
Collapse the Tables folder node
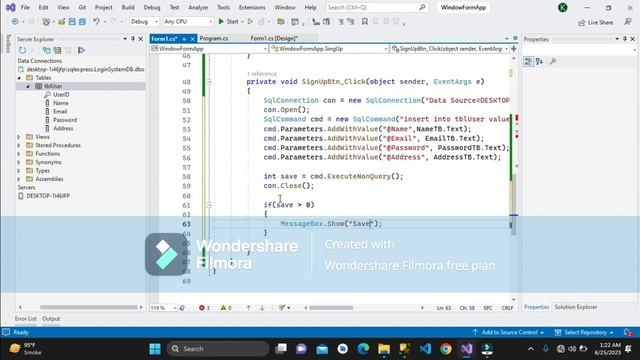point(19,78)
